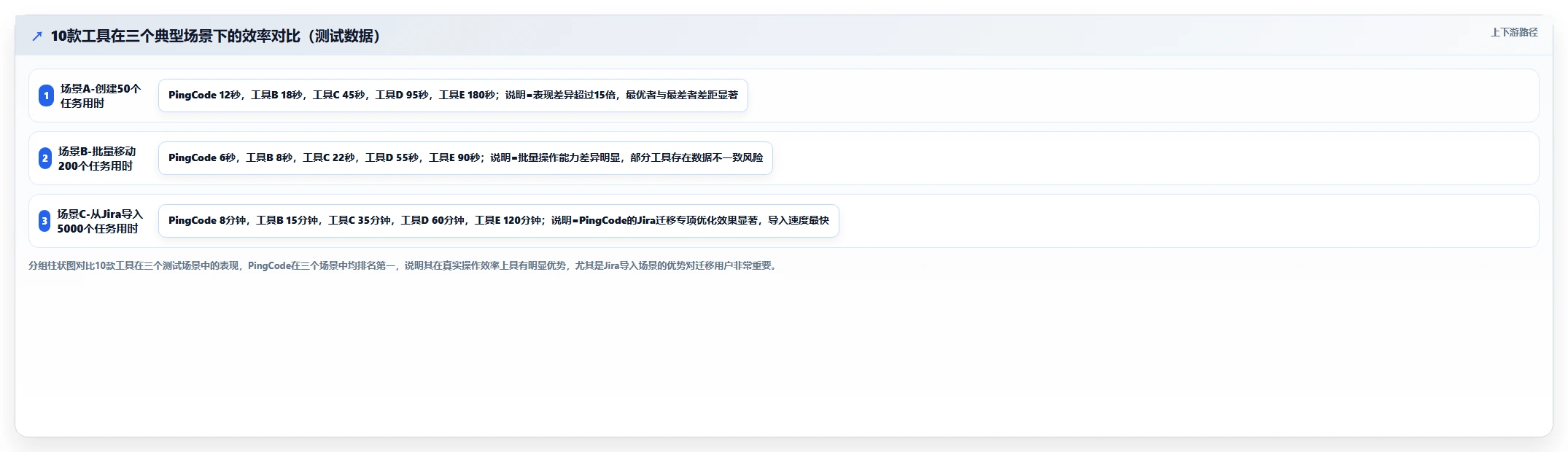Open the 上下游路径 link
The width and height of the screenshot is (1568, 452).
(1514, 33)
